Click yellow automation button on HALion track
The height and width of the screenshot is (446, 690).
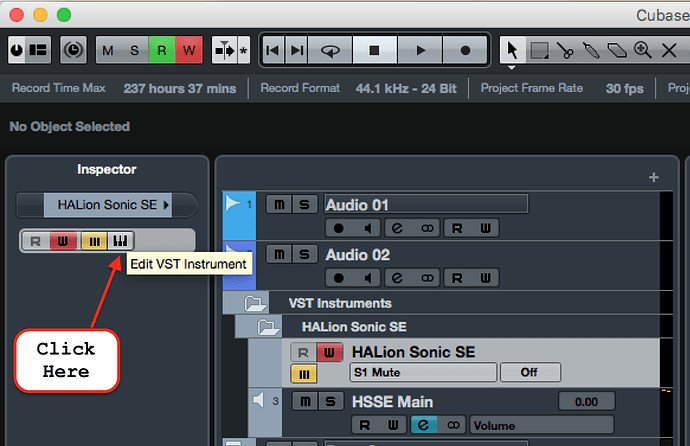(x=304, y=374)
